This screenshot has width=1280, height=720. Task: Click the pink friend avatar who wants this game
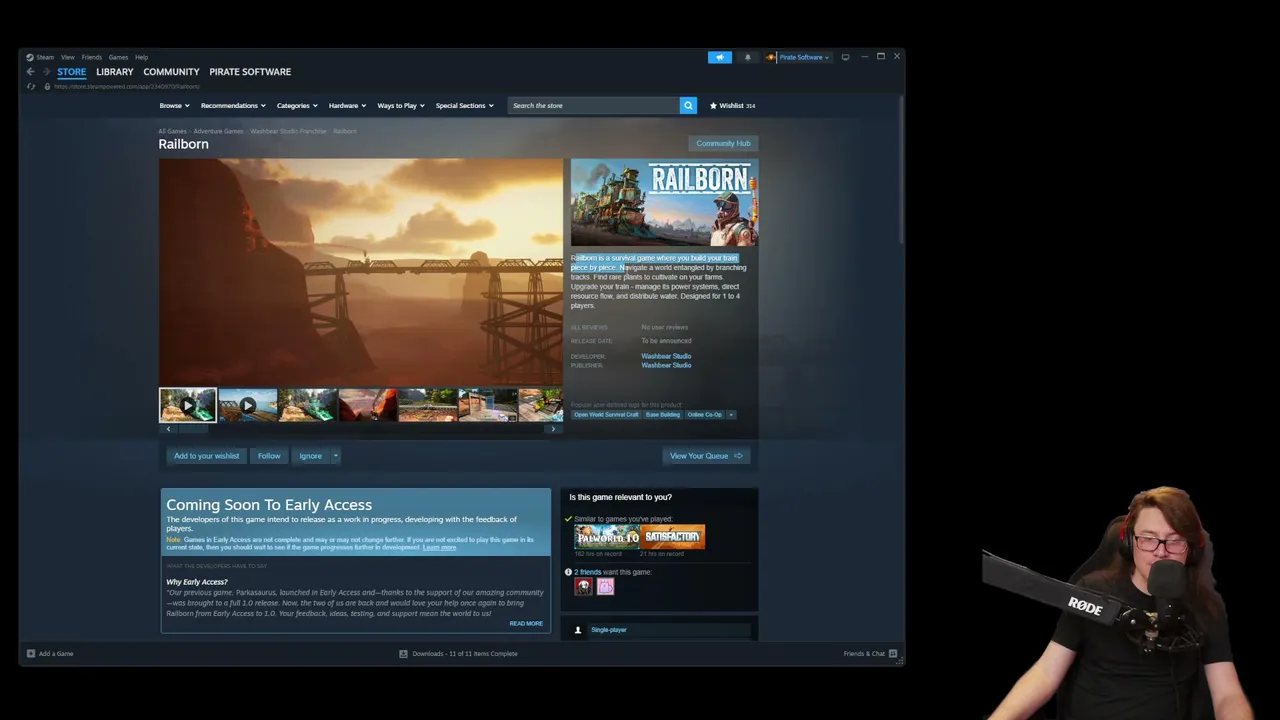(x=605, y=587)
